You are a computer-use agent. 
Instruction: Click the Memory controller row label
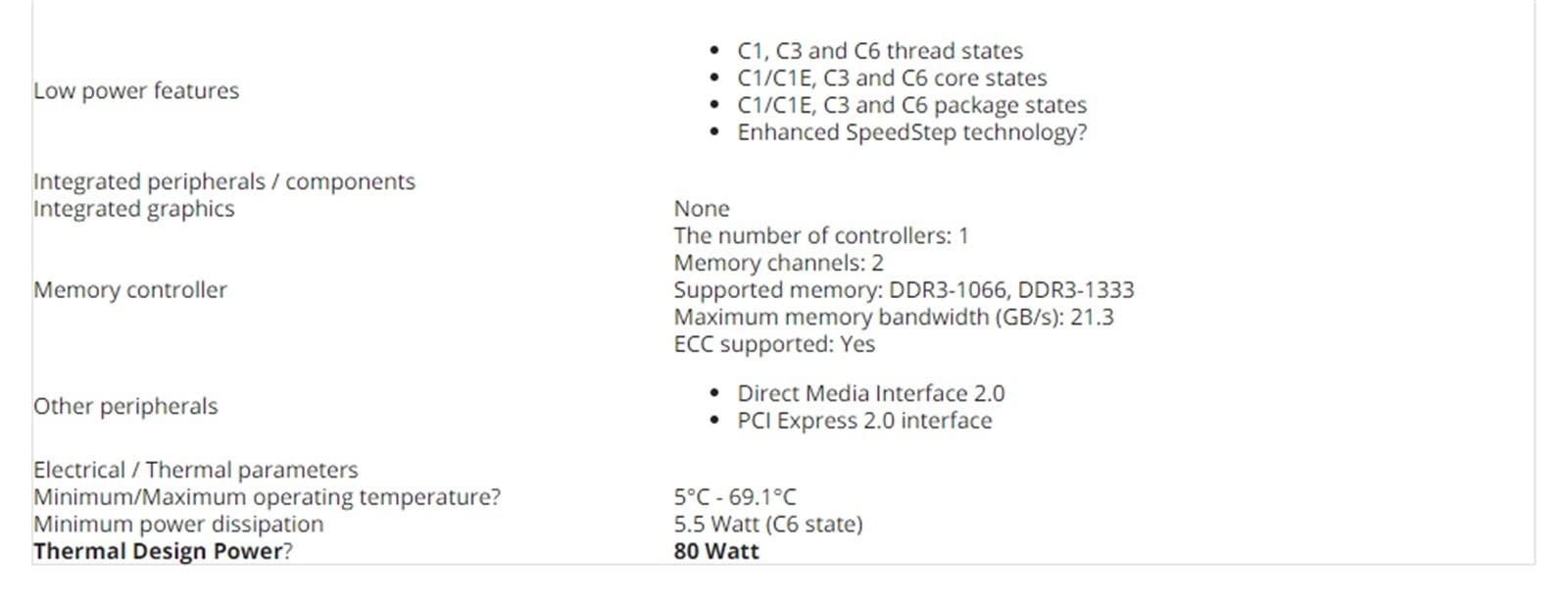coord(130,290)
